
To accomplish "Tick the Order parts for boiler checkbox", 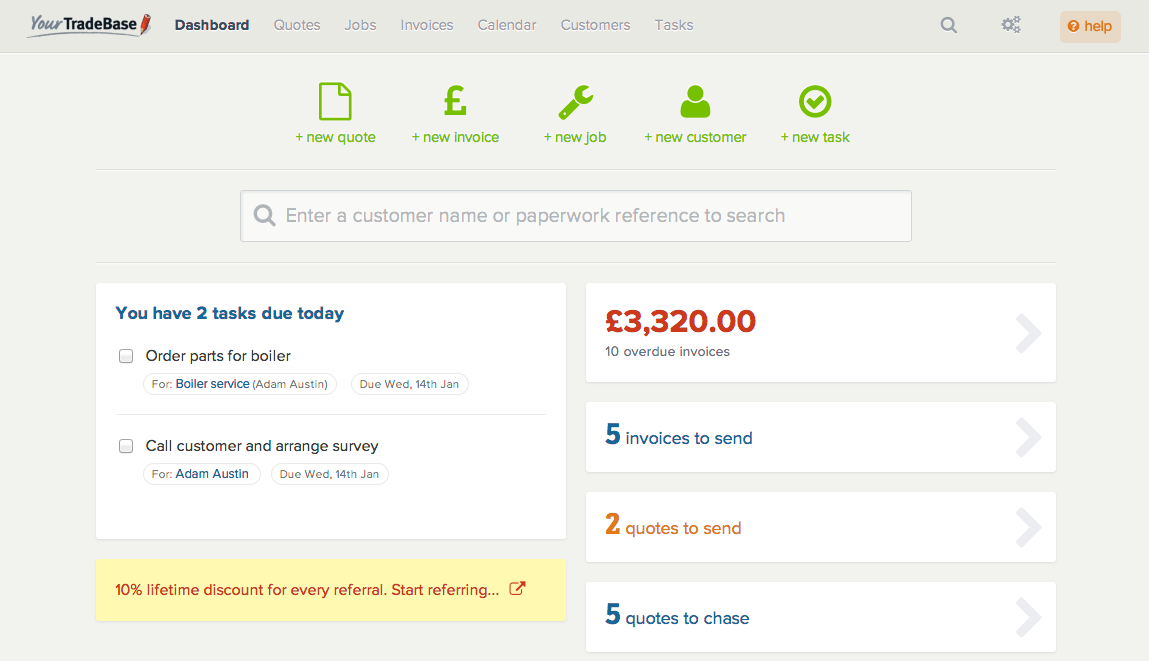I will pos(126,356).
